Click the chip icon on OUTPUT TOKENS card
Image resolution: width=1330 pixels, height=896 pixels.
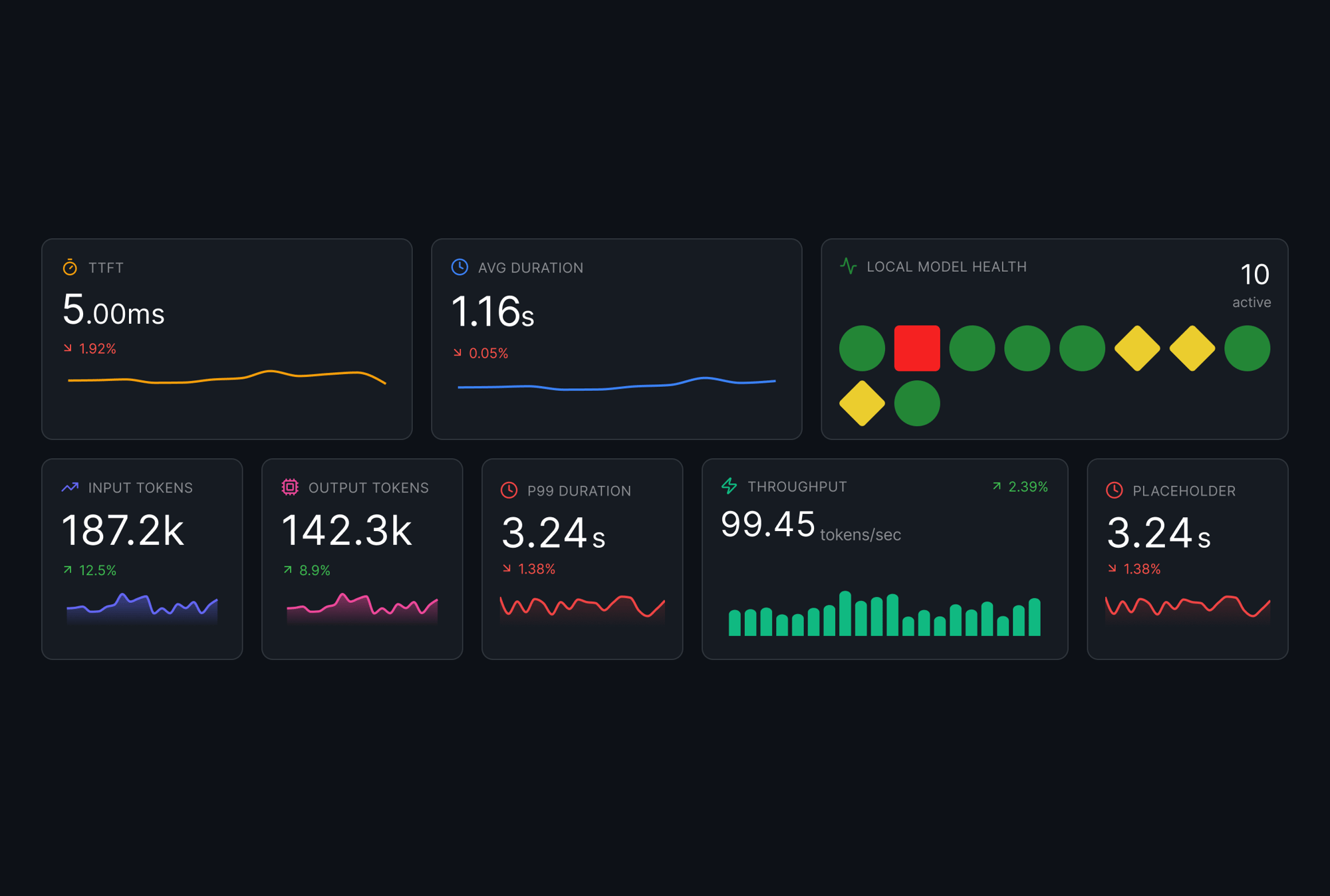[x=290, y=487]
